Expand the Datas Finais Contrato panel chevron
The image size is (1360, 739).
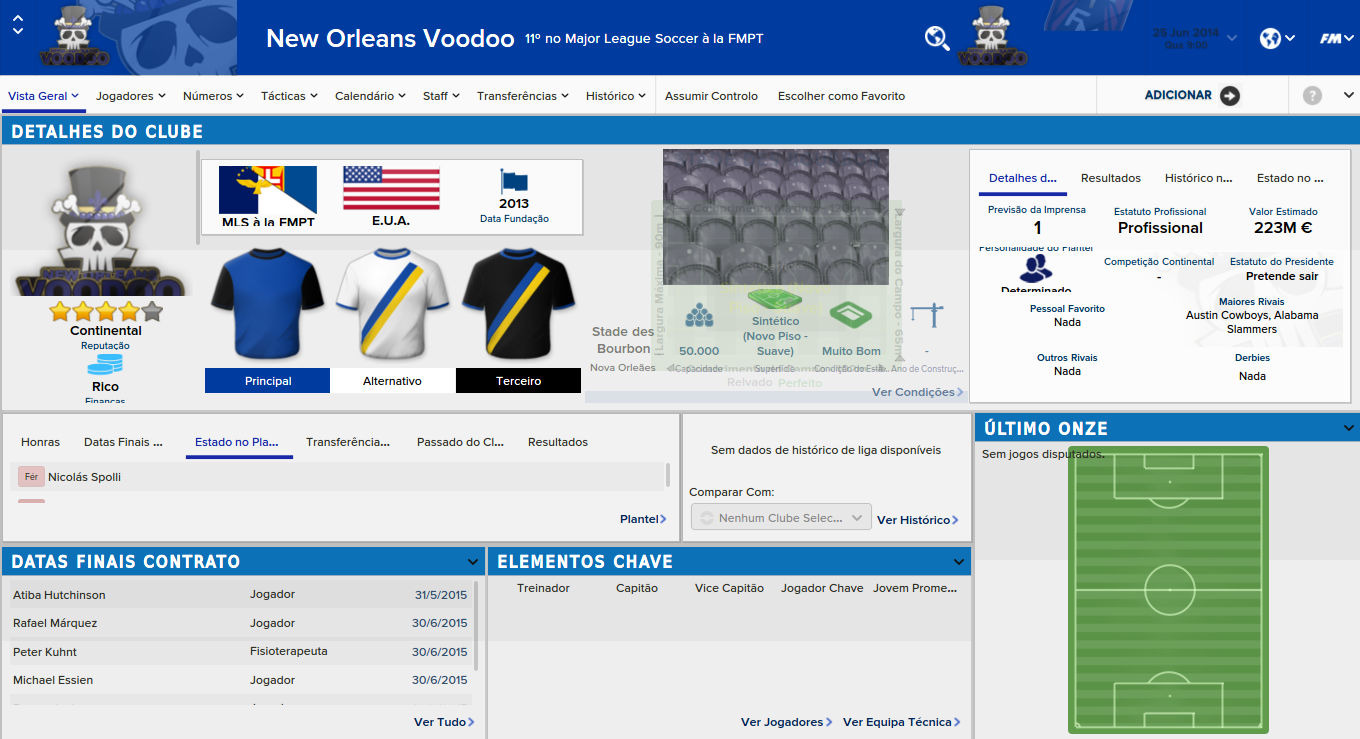(473, 562)
